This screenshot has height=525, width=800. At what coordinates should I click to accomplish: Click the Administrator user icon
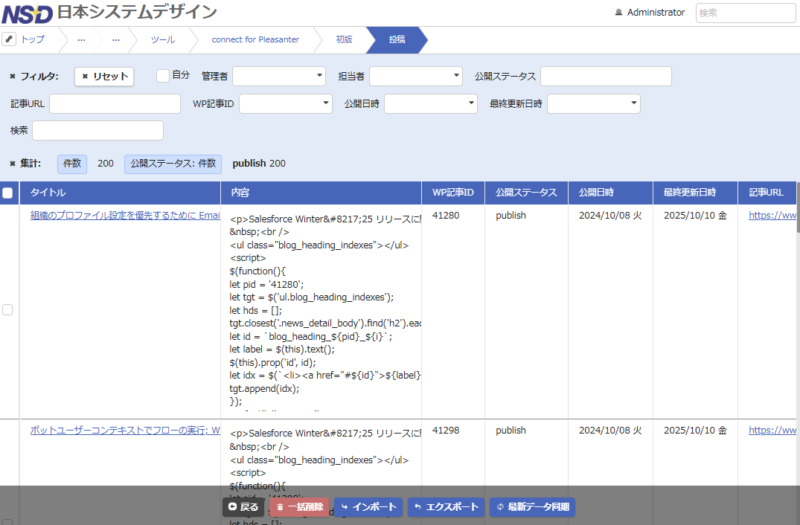(619, 13)
